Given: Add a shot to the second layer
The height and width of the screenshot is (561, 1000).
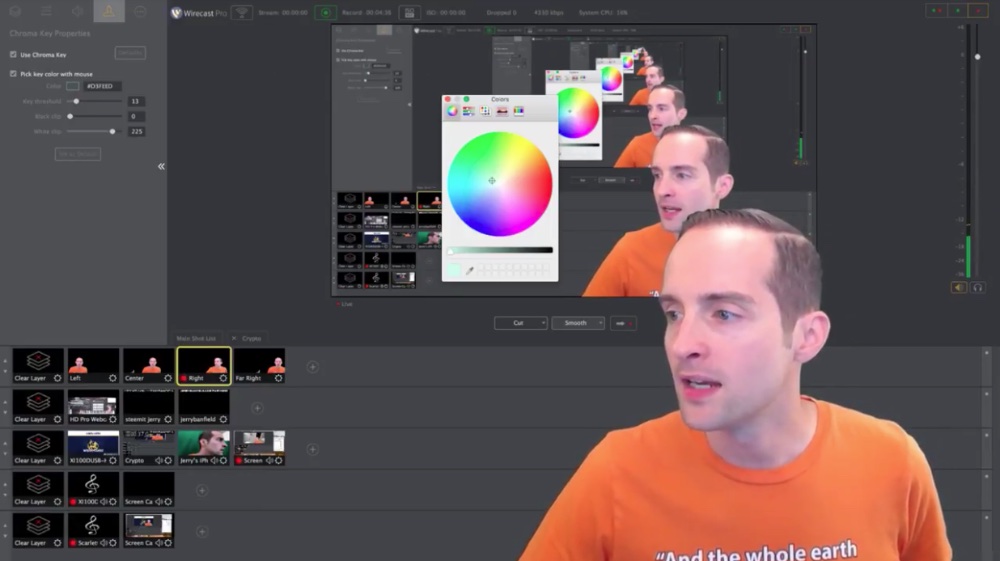Looking at the screenshot, I should click(257, 408).
